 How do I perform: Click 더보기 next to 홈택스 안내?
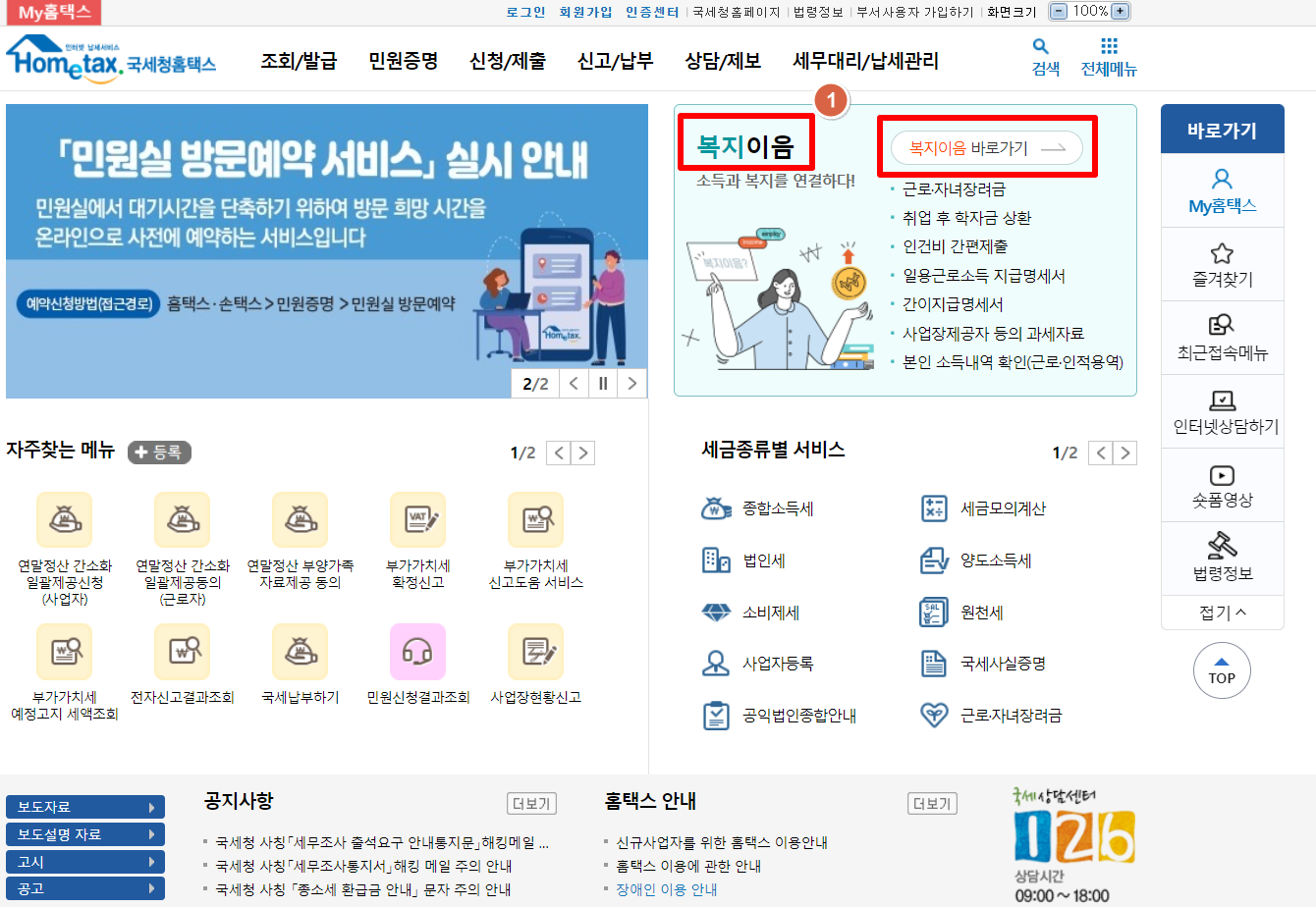coord(932,804)
